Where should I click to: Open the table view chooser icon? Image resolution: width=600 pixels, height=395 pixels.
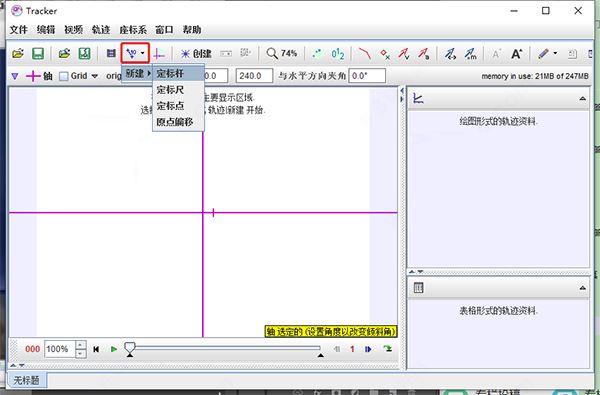[418, 288]
